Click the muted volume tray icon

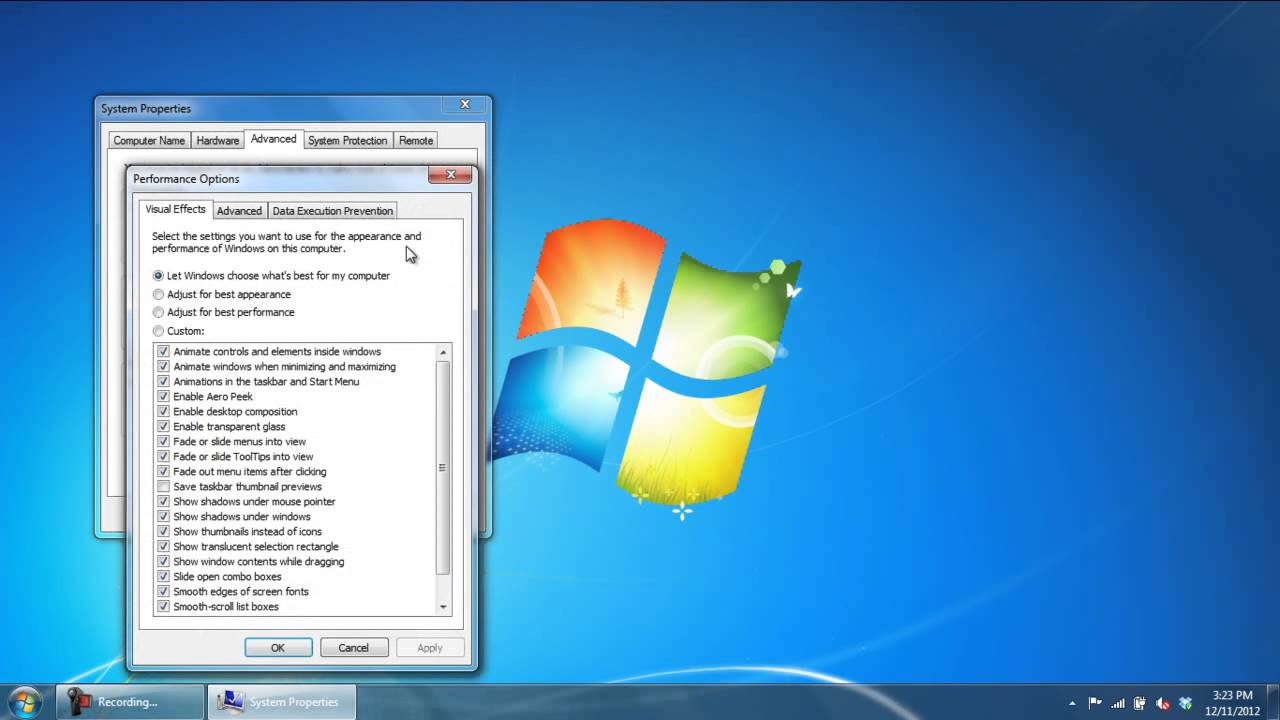coord(1163,703)
